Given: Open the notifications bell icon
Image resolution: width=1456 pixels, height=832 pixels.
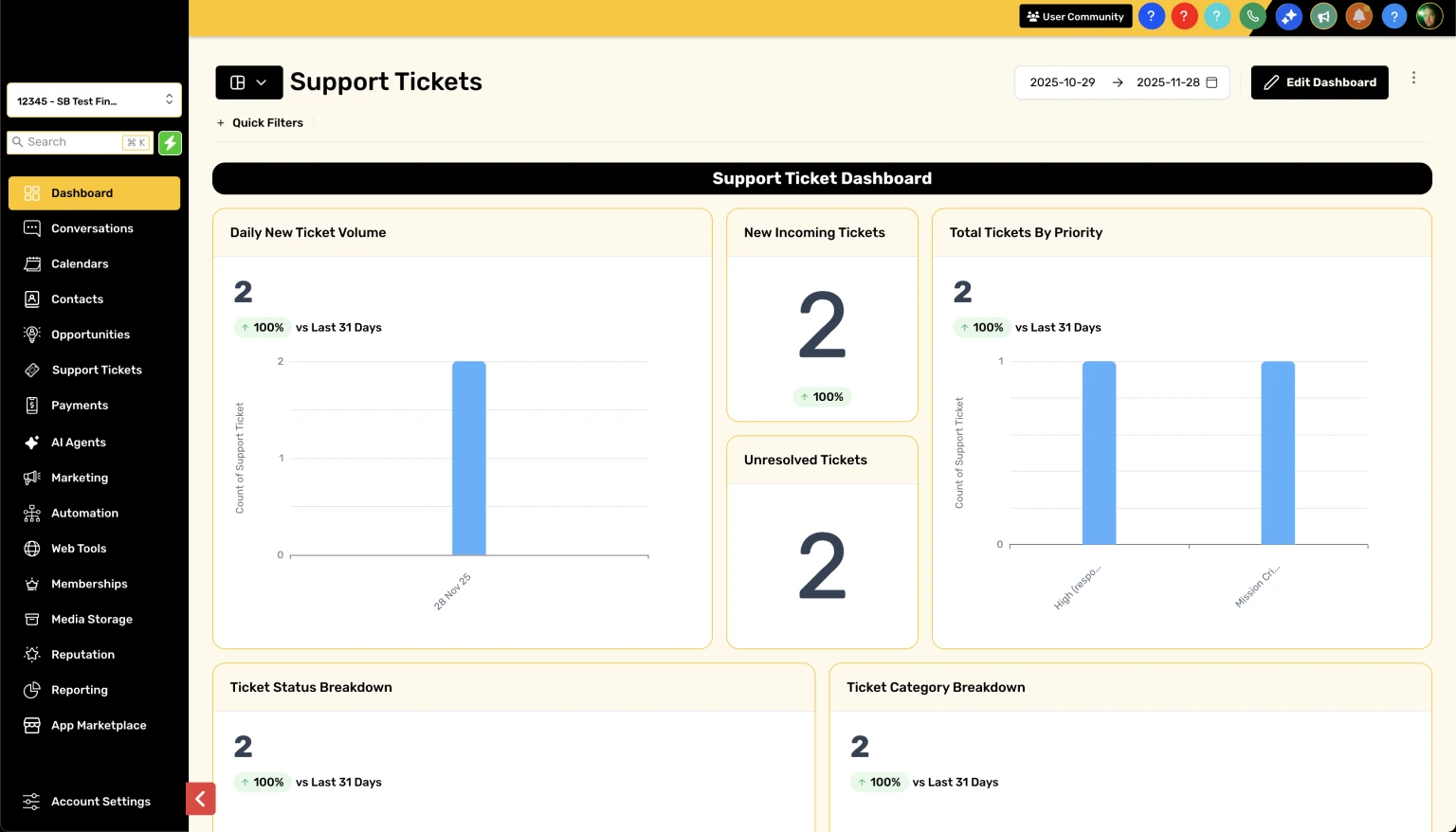Looking at the screenshot, I should point(1358,16).
